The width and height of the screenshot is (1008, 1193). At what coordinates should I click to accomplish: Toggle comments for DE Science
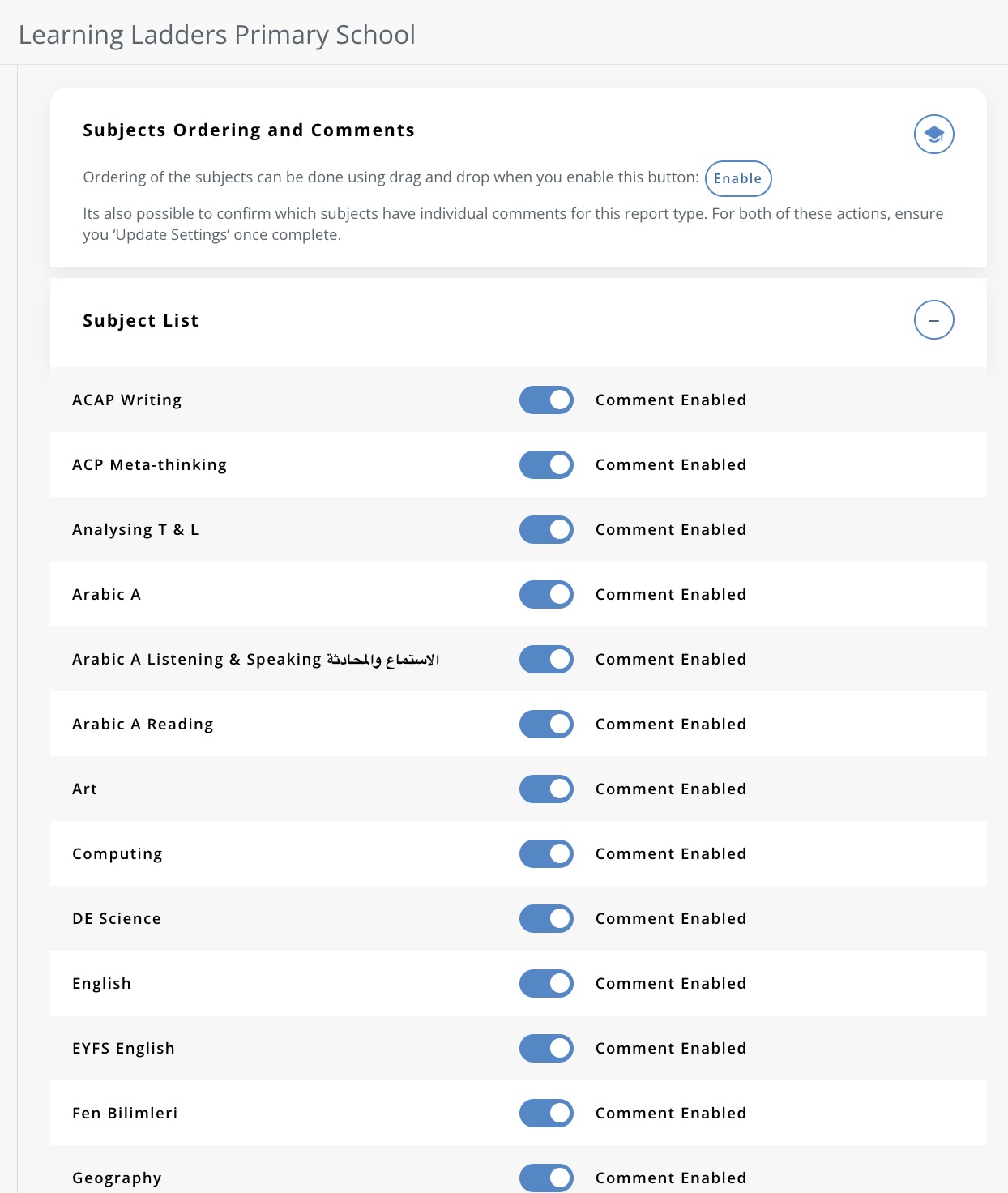(x=546, y=918)
